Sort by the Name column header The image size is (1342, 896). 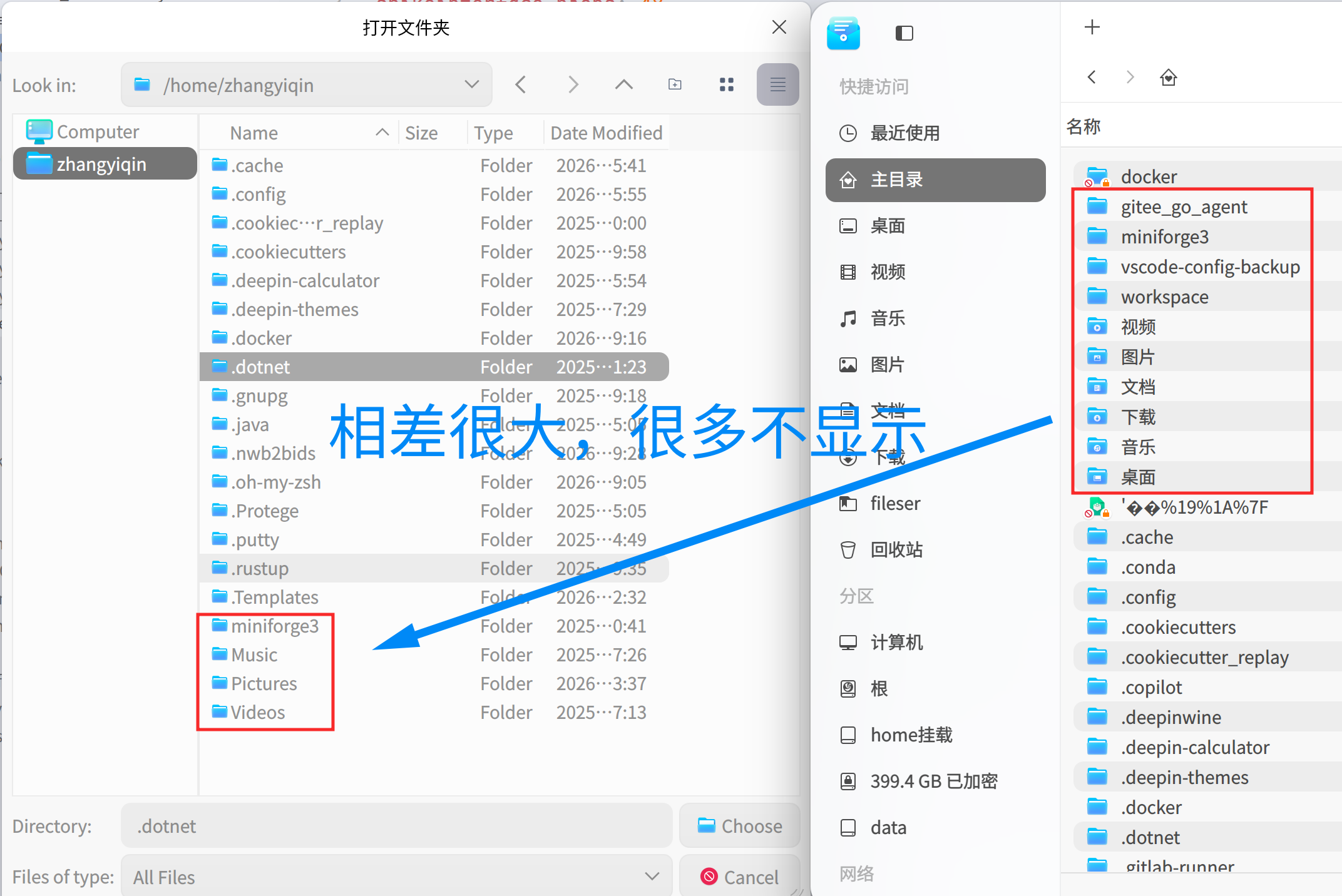point(254,133)
